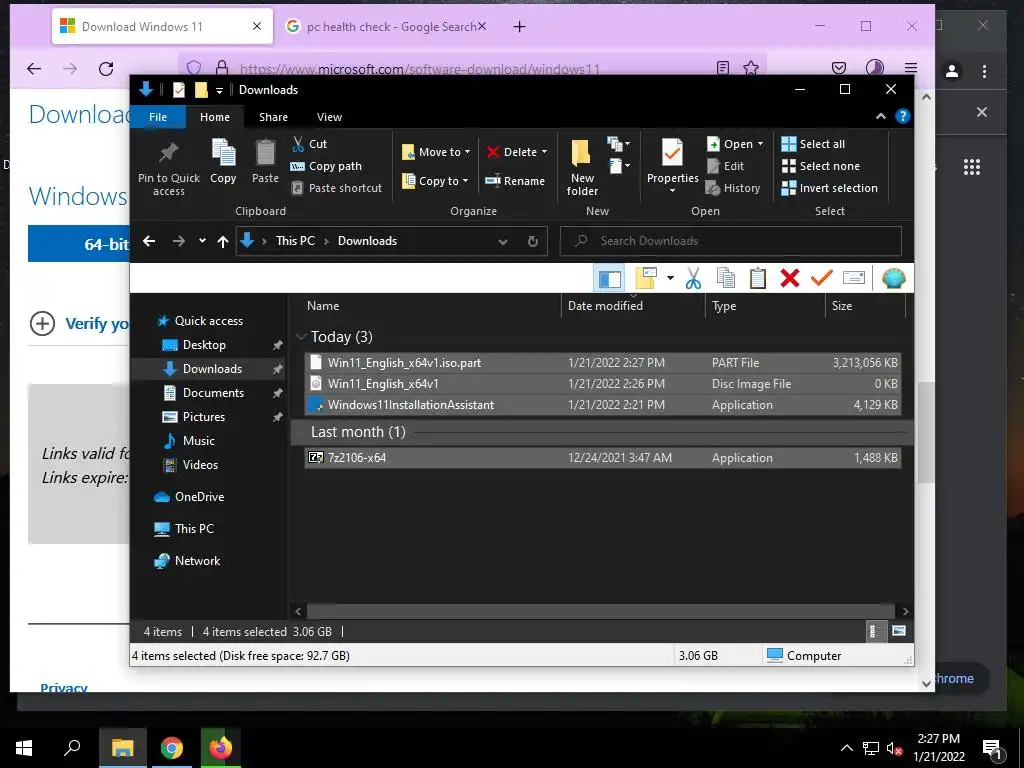Switch to the Home ribbon tab
This screenshot has width=1024, height=768.
coord(215,117)
